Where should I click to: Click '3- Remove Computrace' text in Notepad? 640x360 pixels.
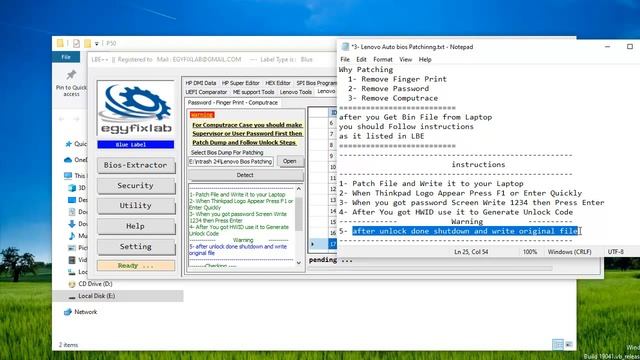pos(393,98)
